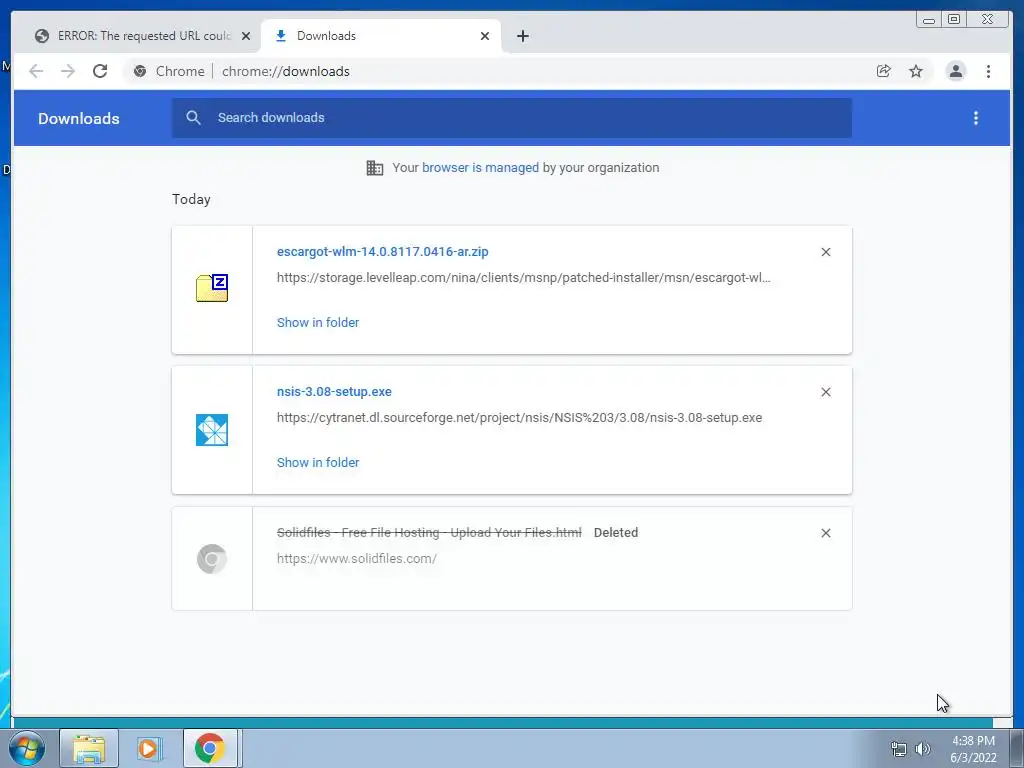The width and height of the screenshot is (1024, 768).
Task: Click the browser back arrow
Action: [x=36, y=71]
